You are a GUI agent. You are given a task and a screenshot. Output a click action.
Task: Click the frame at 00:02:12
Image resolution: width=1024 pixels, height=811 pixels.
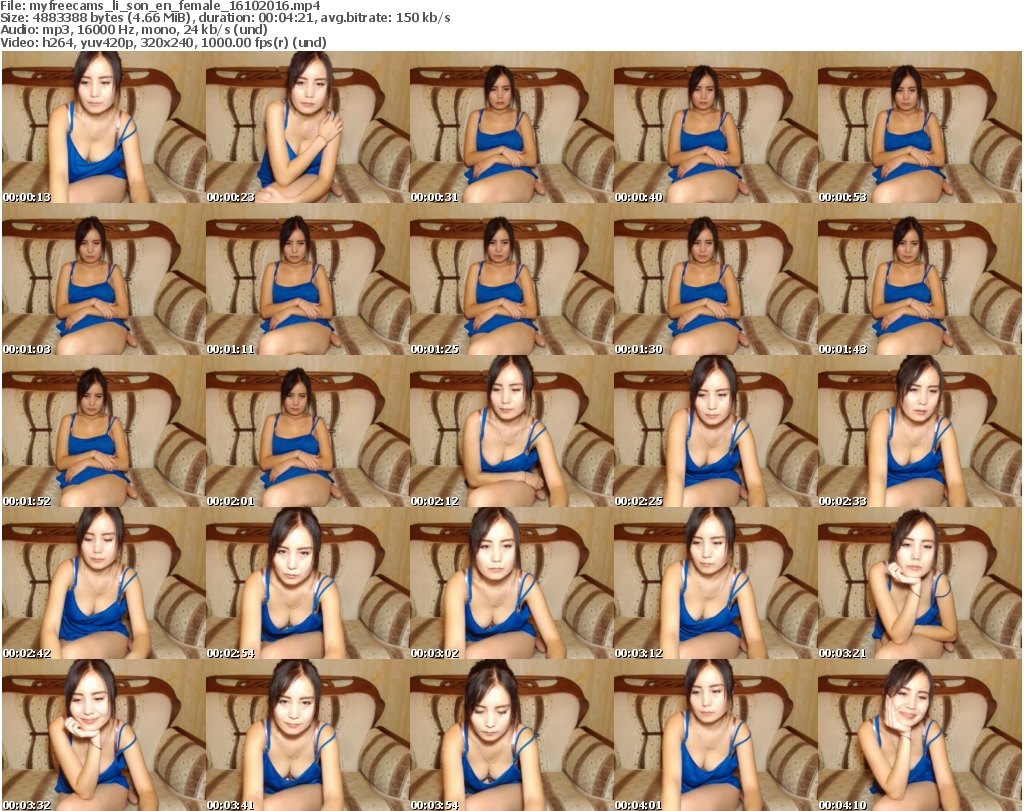pyautogui.click(x=511, y=431)
